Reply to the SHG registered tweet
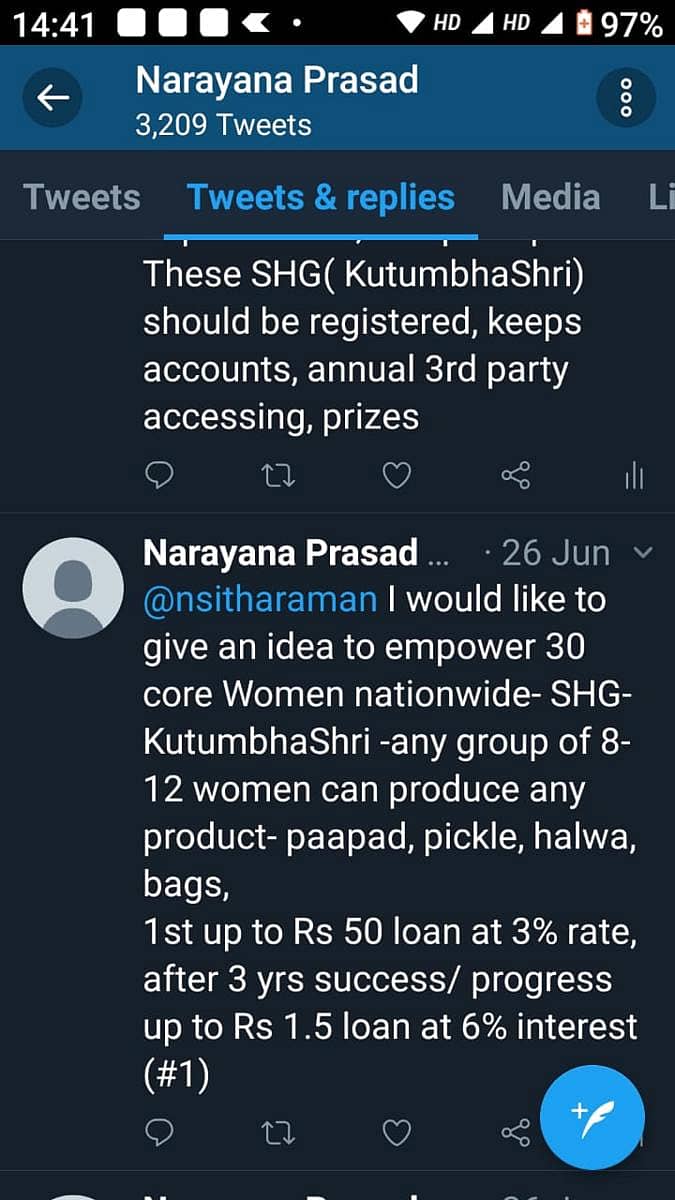 159,476
